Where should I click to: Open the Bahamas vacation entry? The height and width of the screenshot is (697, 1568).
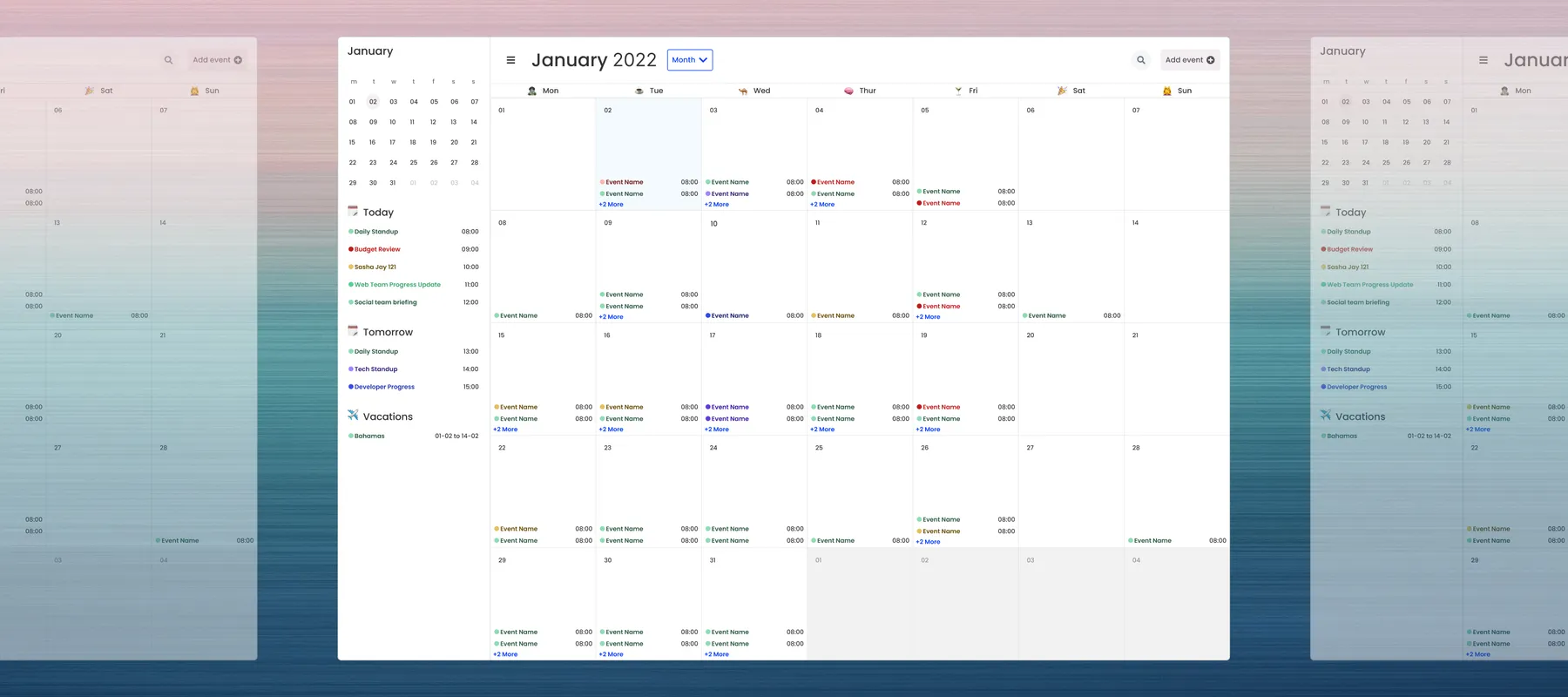point(414,436)
